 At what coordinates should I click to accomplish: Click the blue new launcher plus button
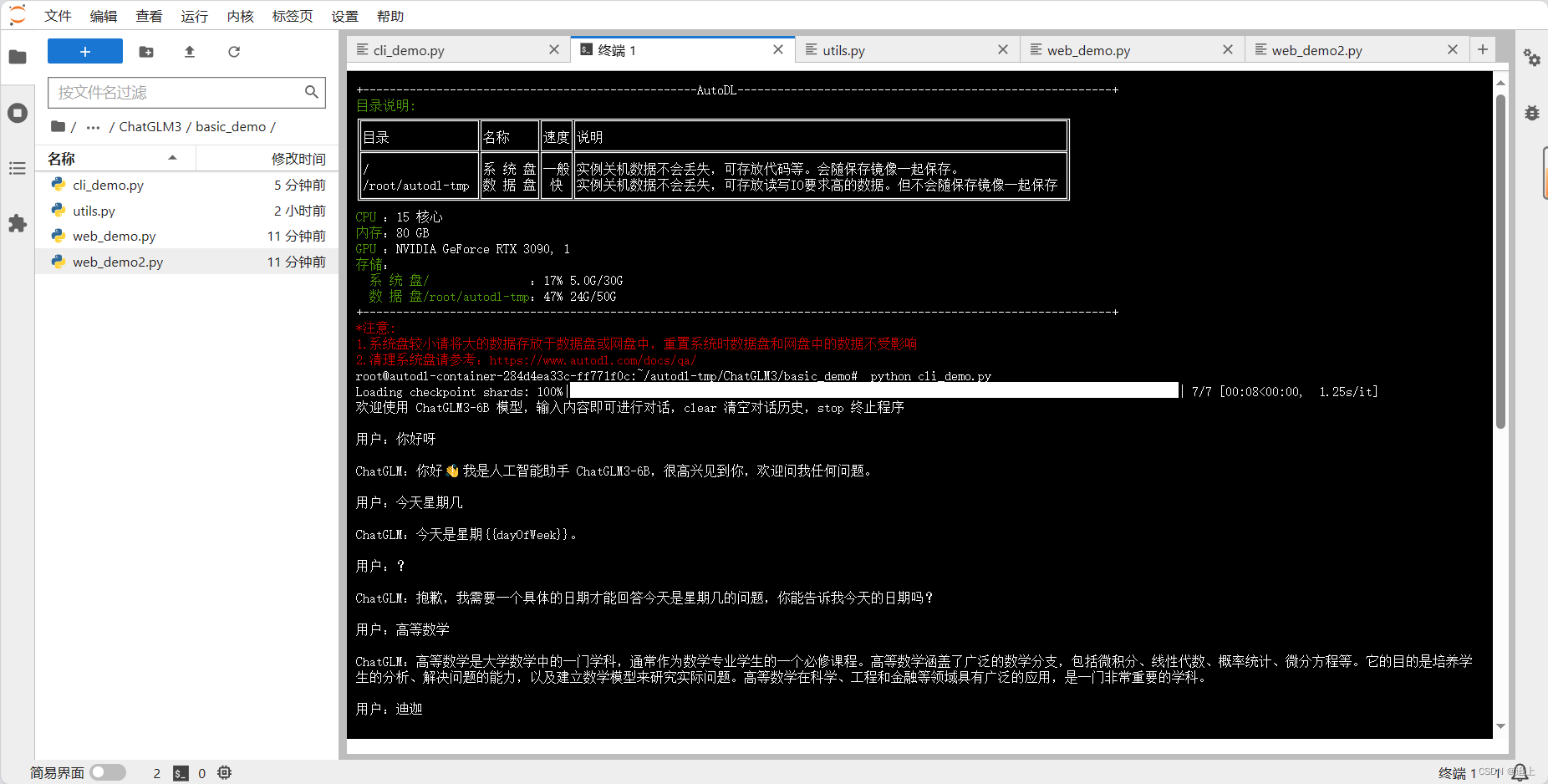click(x=85, y=51)
